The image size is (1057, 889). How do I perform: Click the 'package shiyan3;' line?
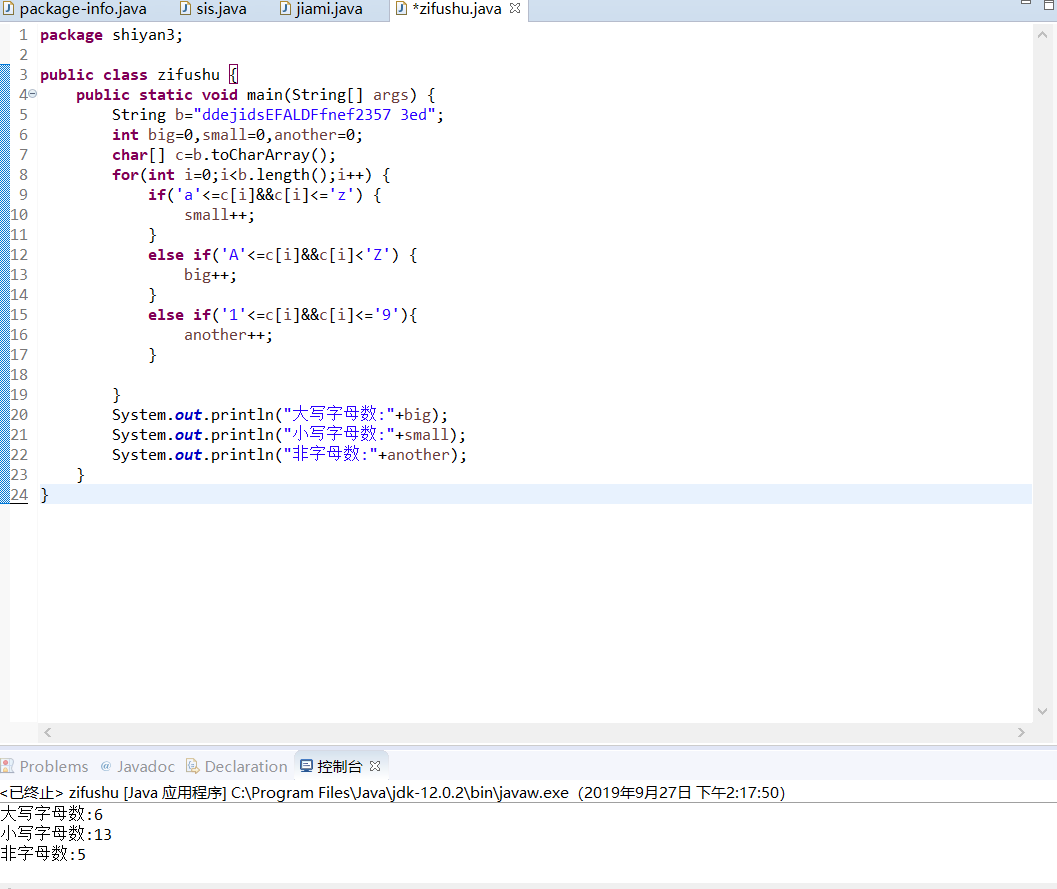(111, 35)
